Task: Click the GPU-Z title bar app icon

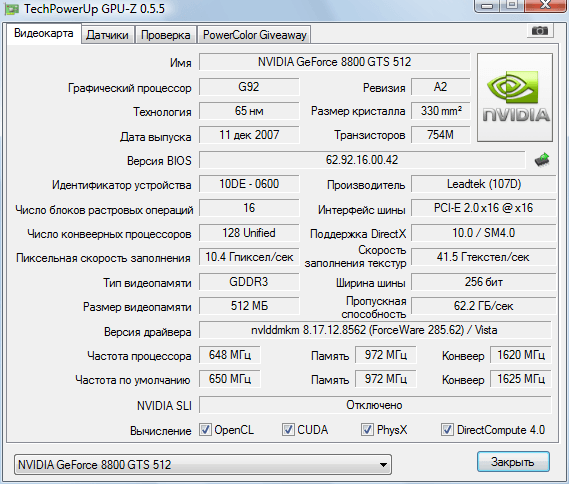Action: (11, 9)
